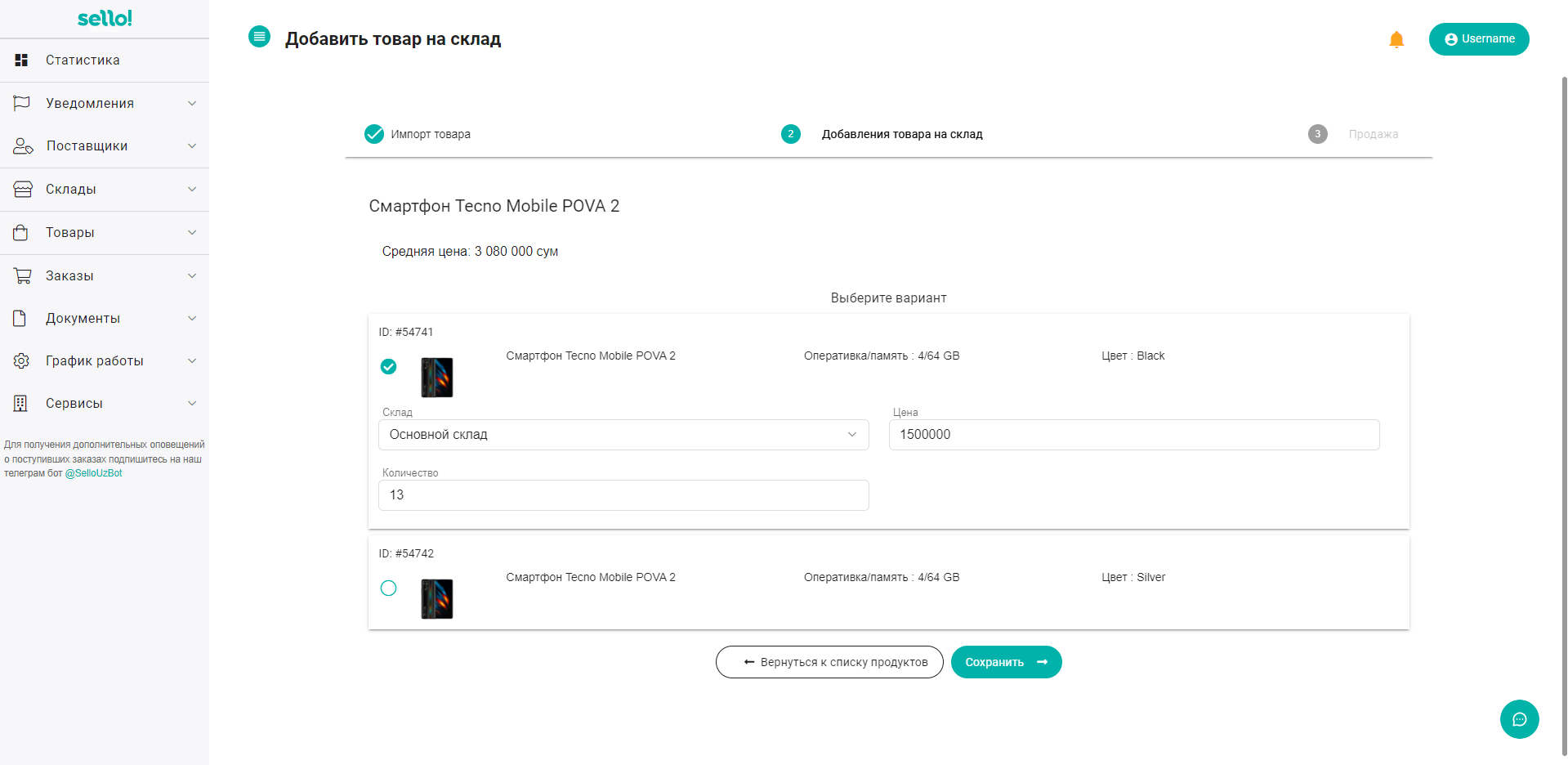The width and height of the screenshot is (1568, 765).
Task: Click the Поставщики suppliers icon
Action: coord(23,145)
